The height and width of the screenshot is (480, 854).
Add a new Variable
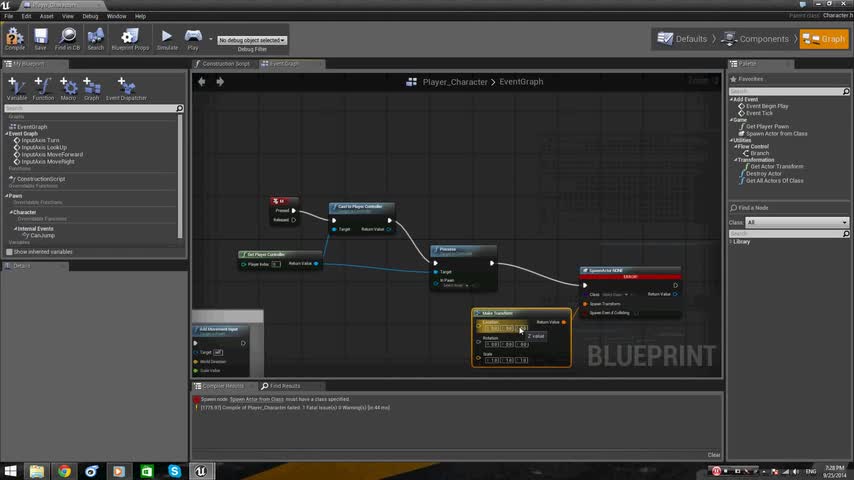pyautogui.click(x=16, y=89)
